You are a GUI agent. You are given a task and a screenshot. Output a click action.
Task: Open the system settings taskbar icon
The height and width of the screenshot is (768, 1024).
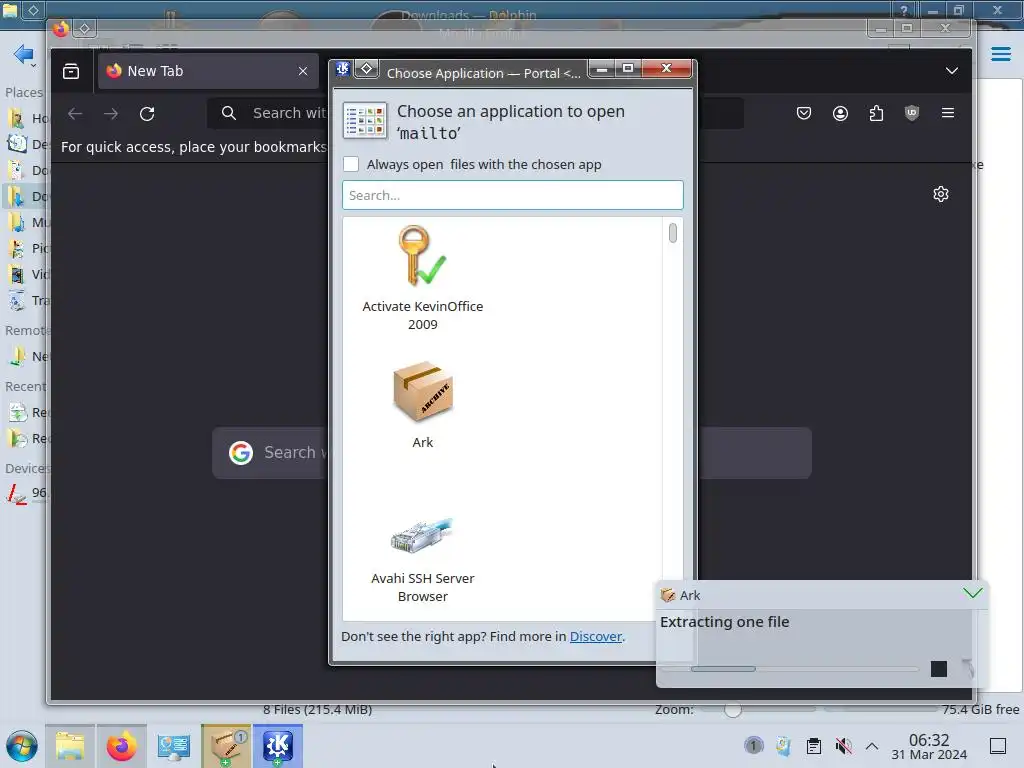[174, 746]
